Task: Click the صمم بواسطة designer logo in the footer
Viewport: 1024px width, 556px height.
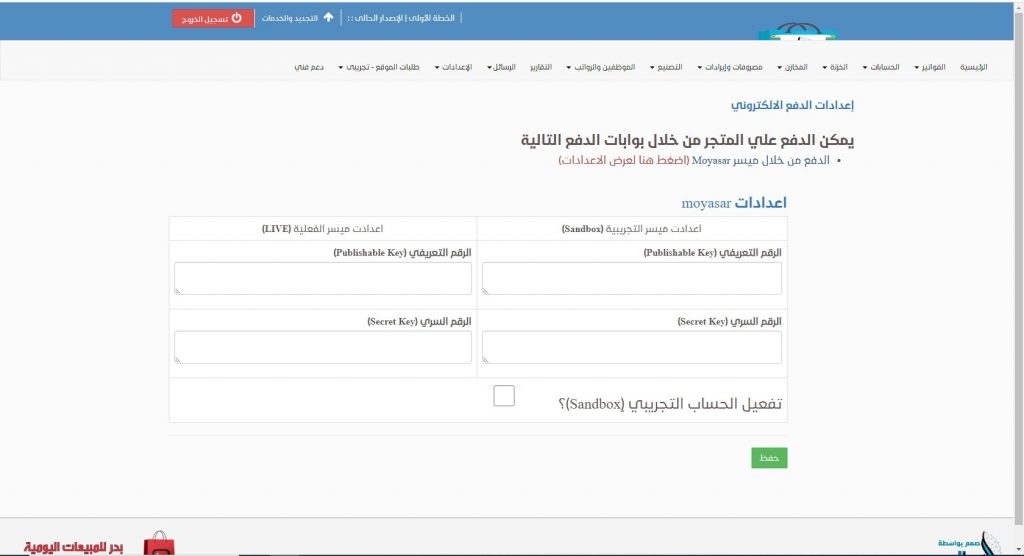Action: click(969, 544)
